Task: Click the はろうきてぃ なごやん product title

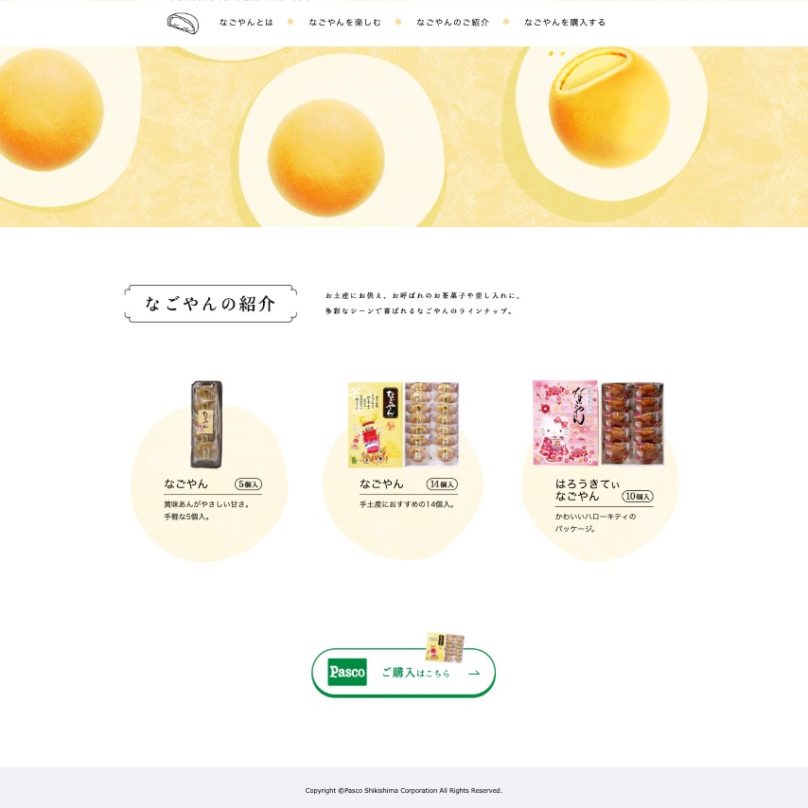Action: [587, 490]
